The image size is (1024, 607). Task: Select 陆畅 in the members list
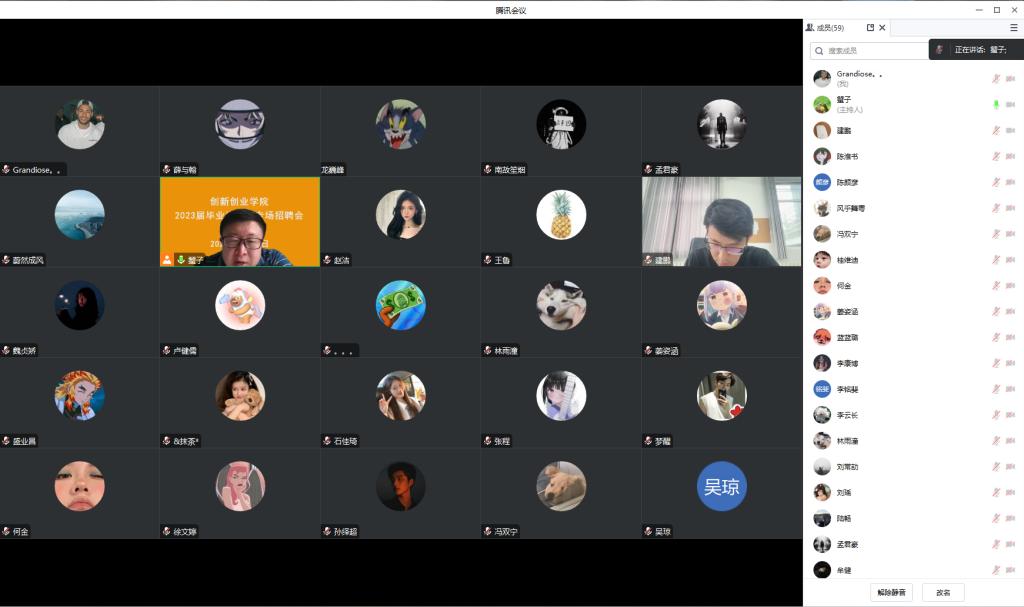click(845, 519)
